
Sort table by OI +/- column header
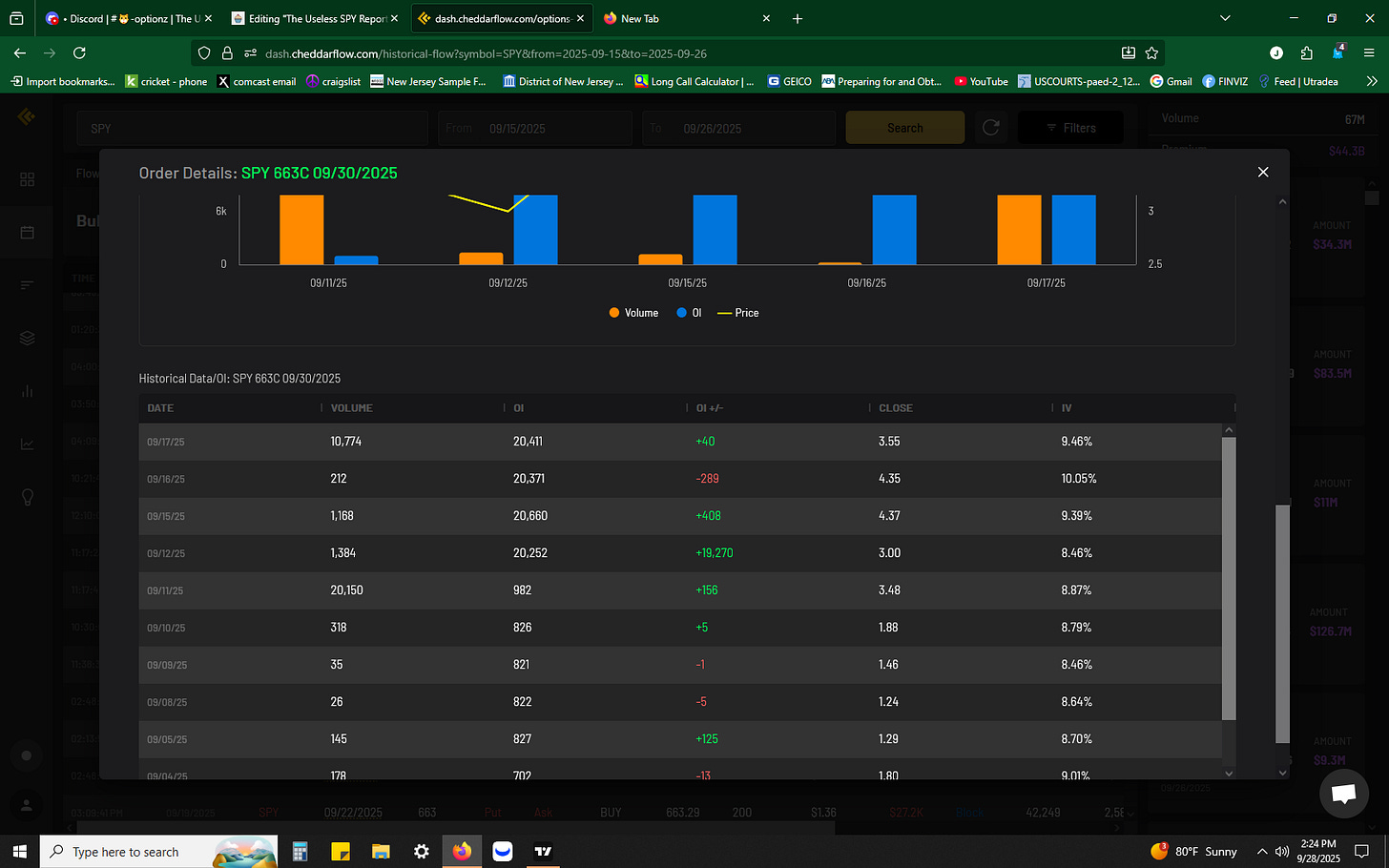click(x=709, y=408)
